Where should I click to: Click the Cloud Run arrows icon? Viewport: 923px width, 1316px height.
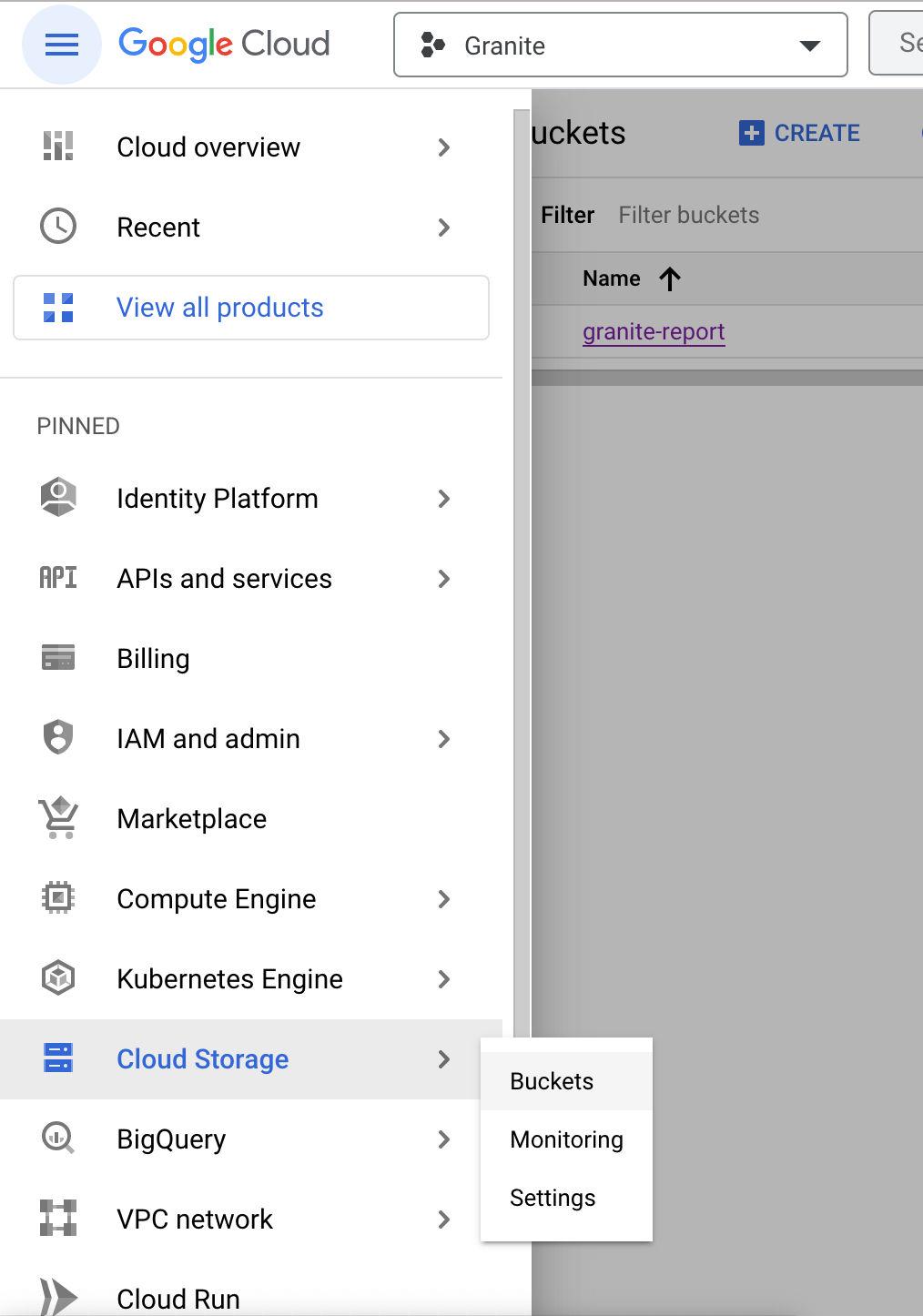[x=58, y=1297]
